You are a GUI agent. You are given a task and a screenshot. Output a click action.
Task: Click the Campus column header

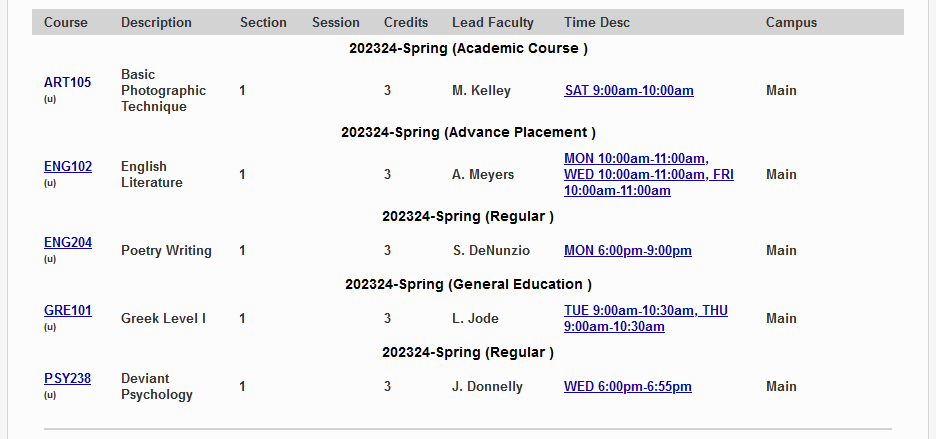point(791,22)
